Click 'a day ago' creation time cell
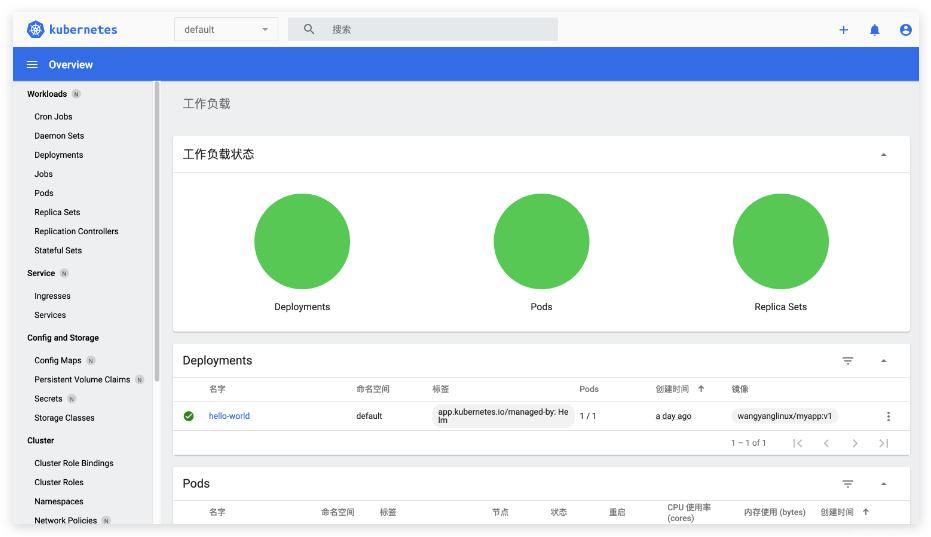 pyautogui.click(x=673, y=416)
